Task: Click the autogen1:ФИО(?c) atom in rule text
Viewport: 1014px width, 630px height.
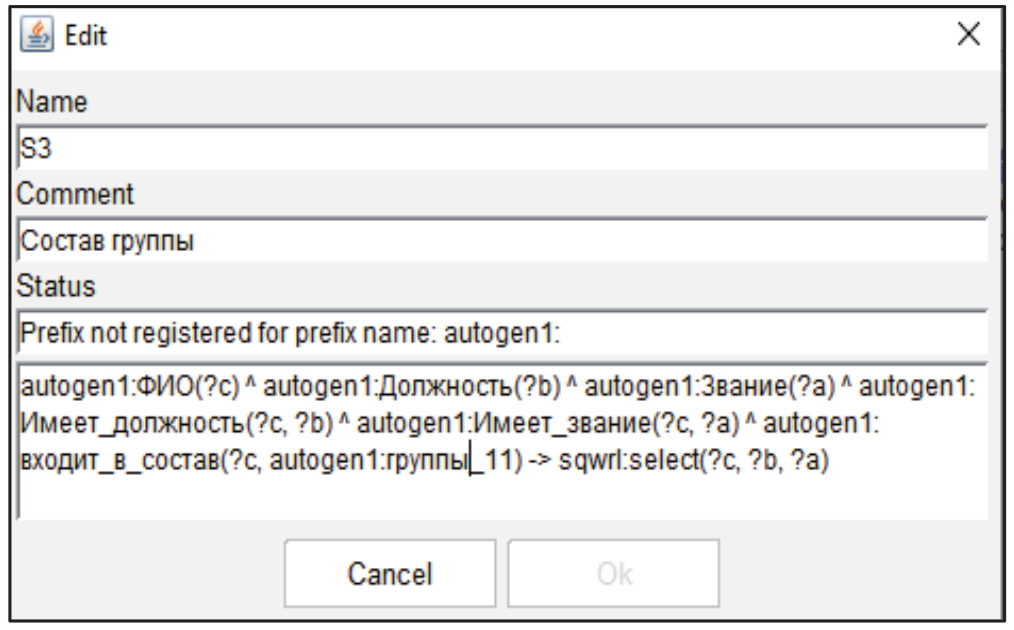Action: pos(97,388)
